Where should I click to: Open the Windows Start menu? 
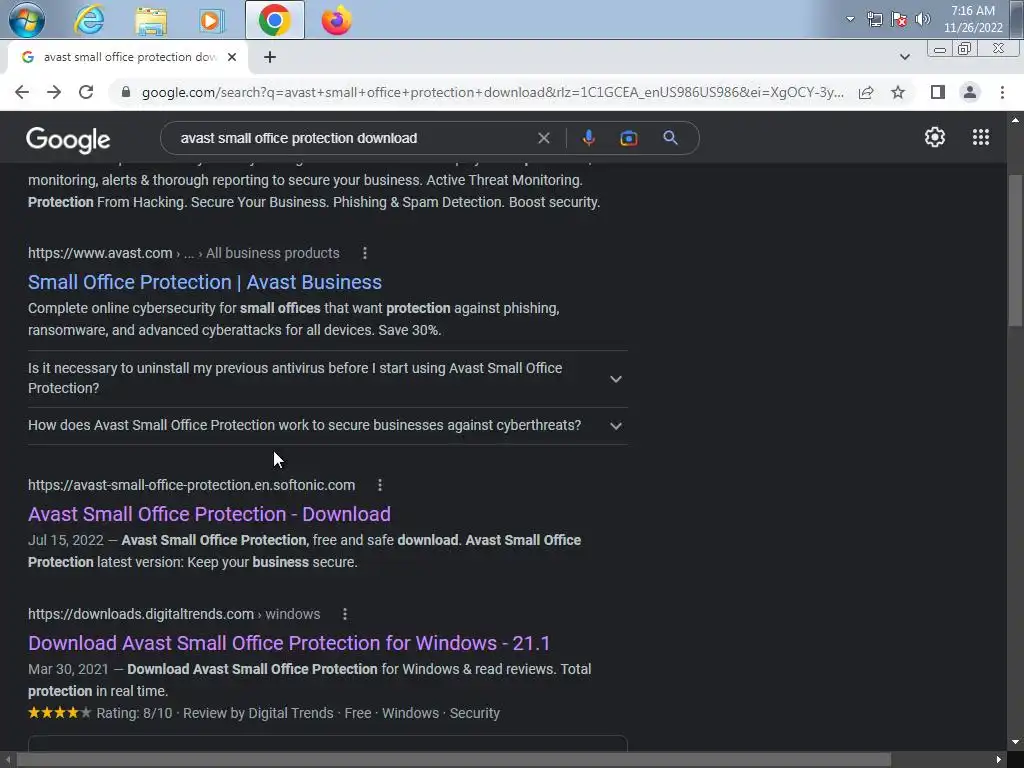[x=27, y=20]
